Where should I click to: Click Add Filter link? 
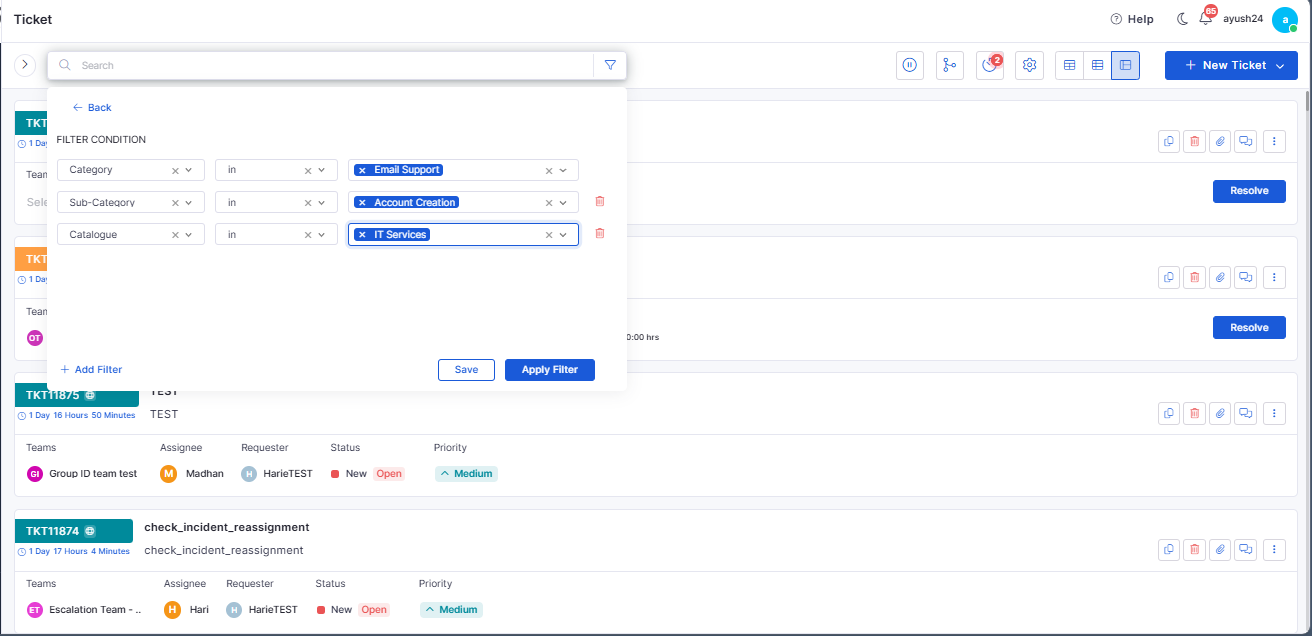[x=91, y=369]
